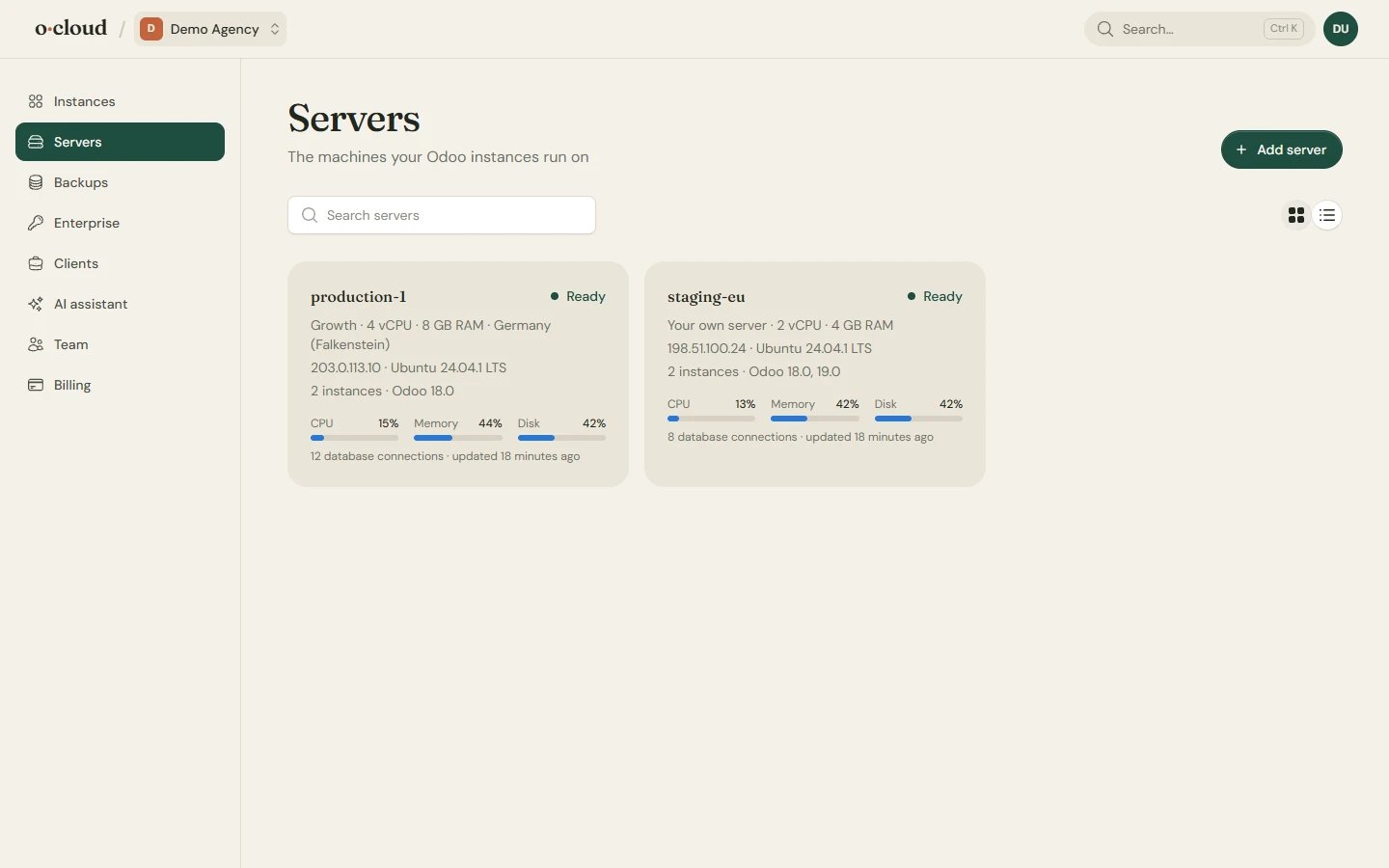Click the Instances grid icon
Image resolution: width=1389 pixels, height=868 pixels.
tap(36, 101)
